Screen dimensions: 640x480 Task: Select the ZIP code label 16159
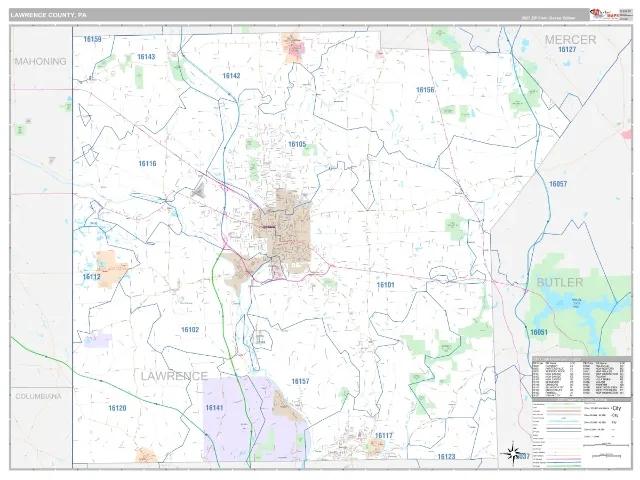pyautogui.click(x=92, y=39)
